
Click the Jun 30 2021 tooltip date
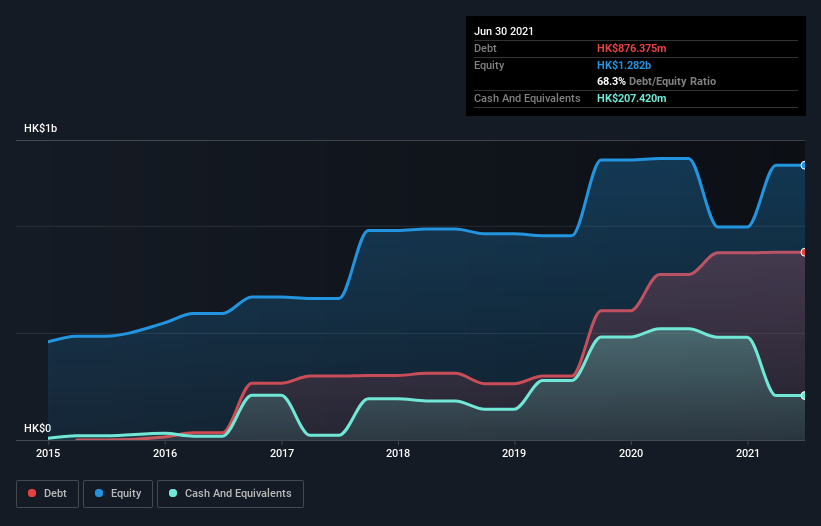point(504,31)
